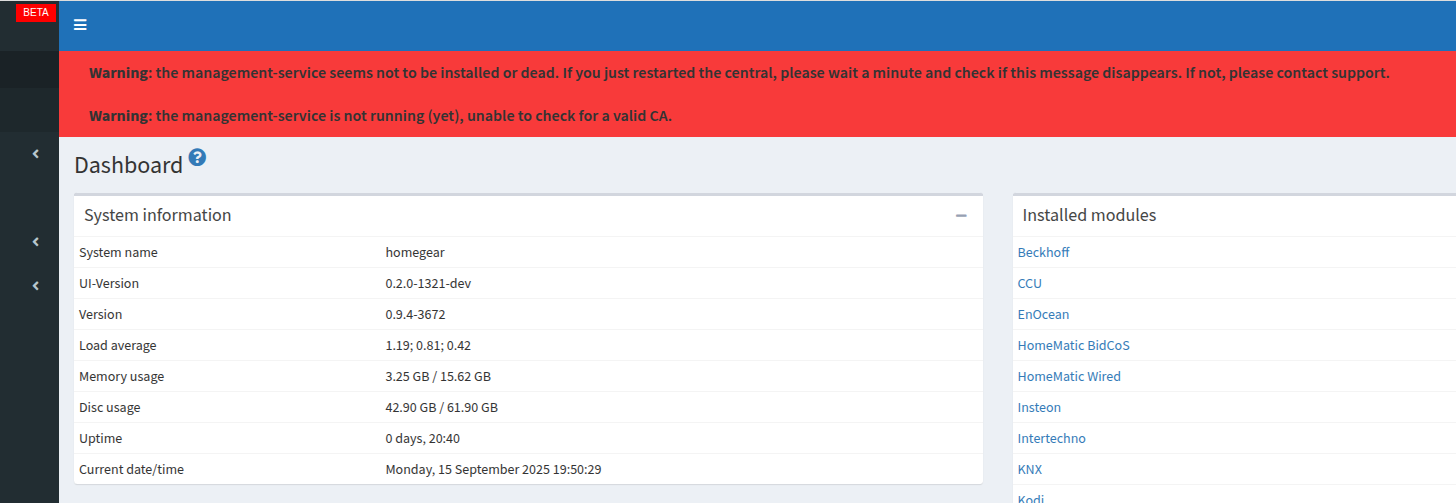Image resolution: width=1456 pixels, height=503 pixels.
Task: Collapse the System information panel
Action: (961, 215)
